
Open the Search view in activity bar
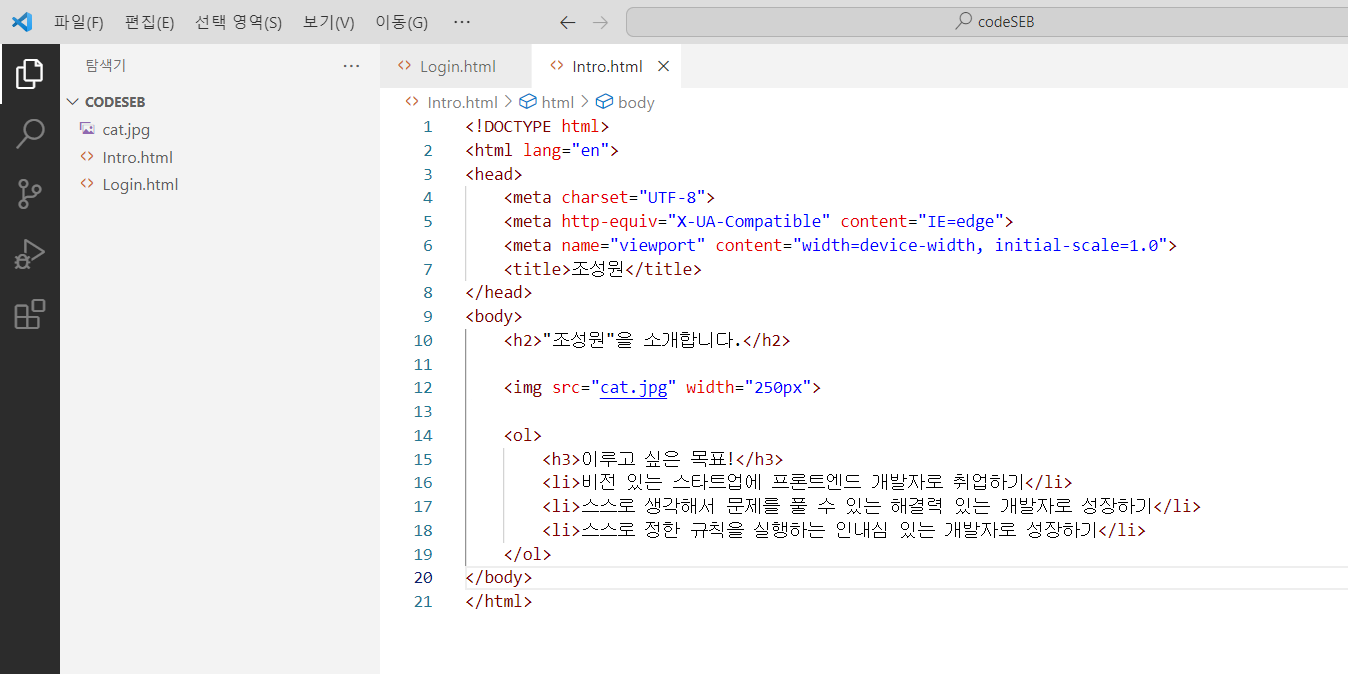tap(30, 133)
